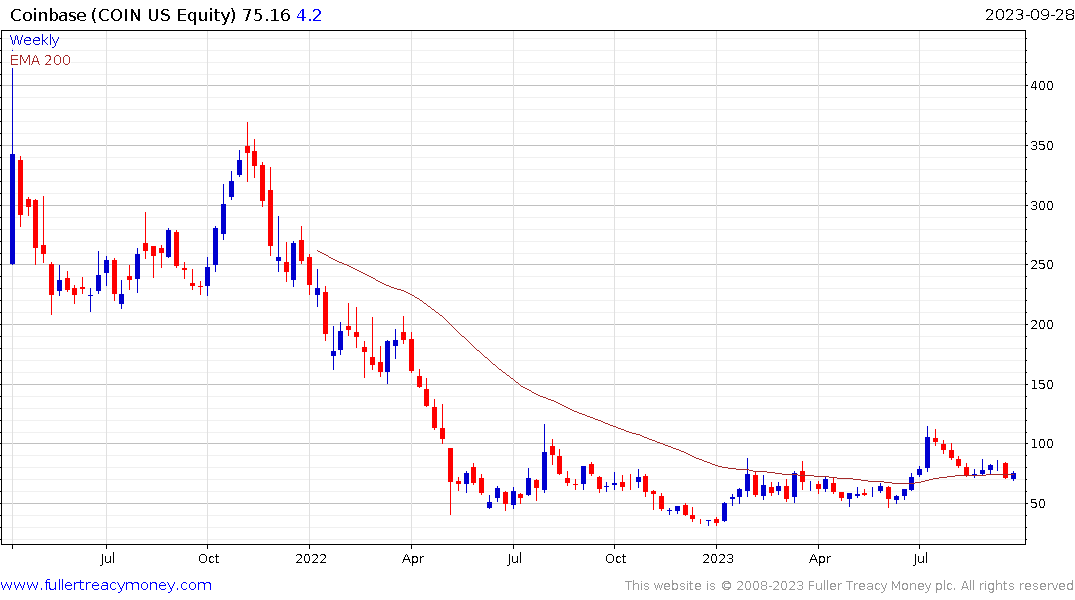
Task: Click the last price value 75.16
Action: [267, 15]
